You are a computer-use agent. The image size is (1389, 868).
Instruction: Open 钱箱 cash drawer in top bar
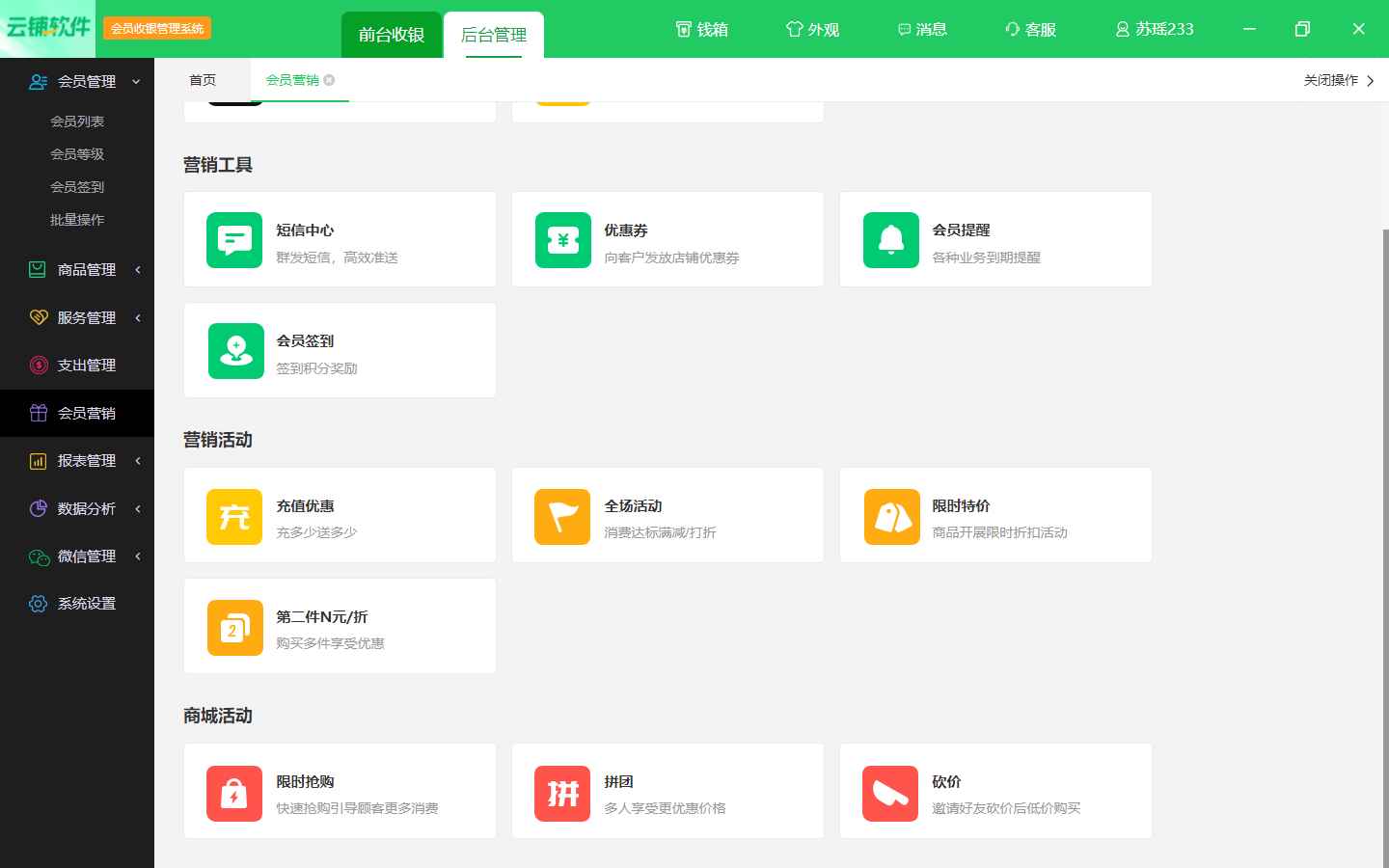click(701, 29)
